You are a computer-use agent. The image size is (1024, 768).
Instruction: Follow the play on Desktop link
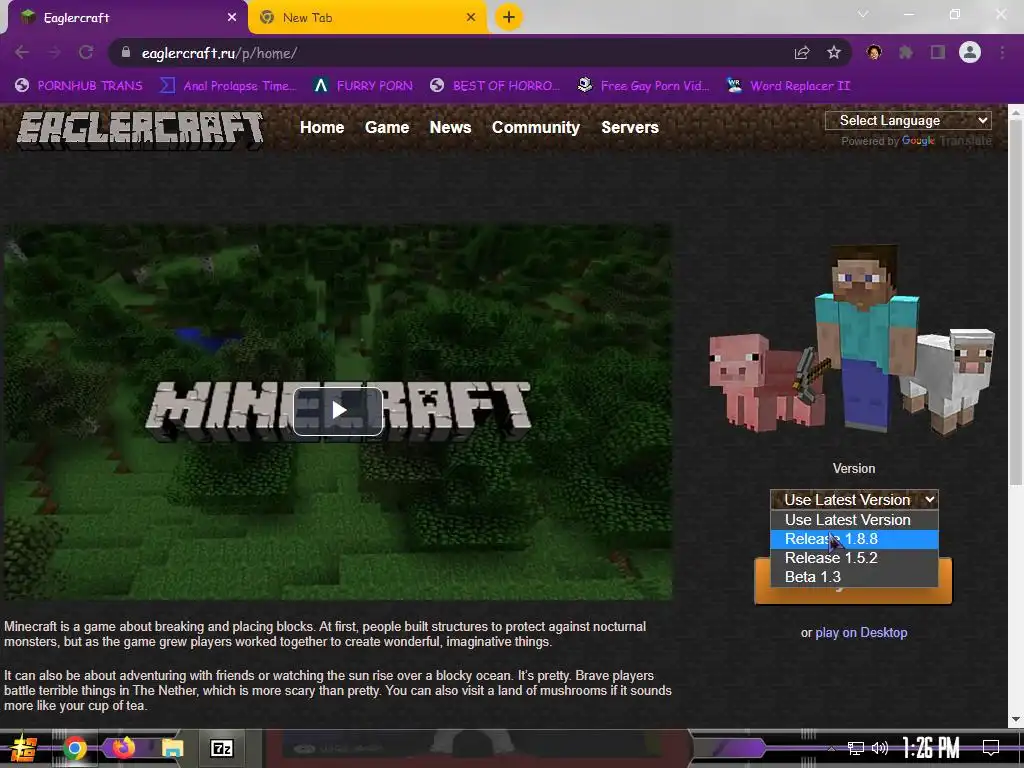click(x=861, y=632)
